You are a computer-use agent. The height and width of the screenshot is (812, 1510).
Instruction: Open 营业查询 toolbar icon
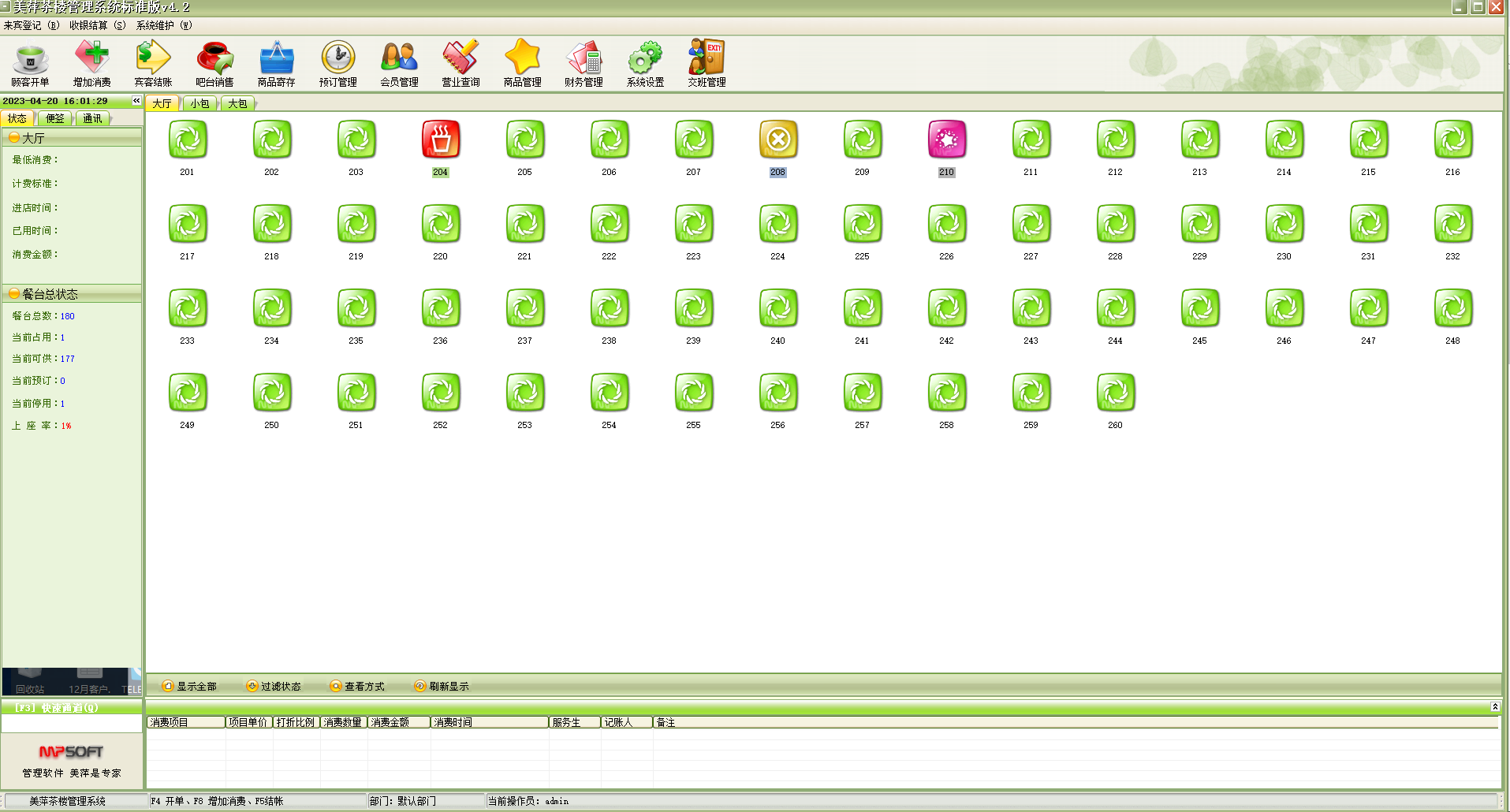460,64
